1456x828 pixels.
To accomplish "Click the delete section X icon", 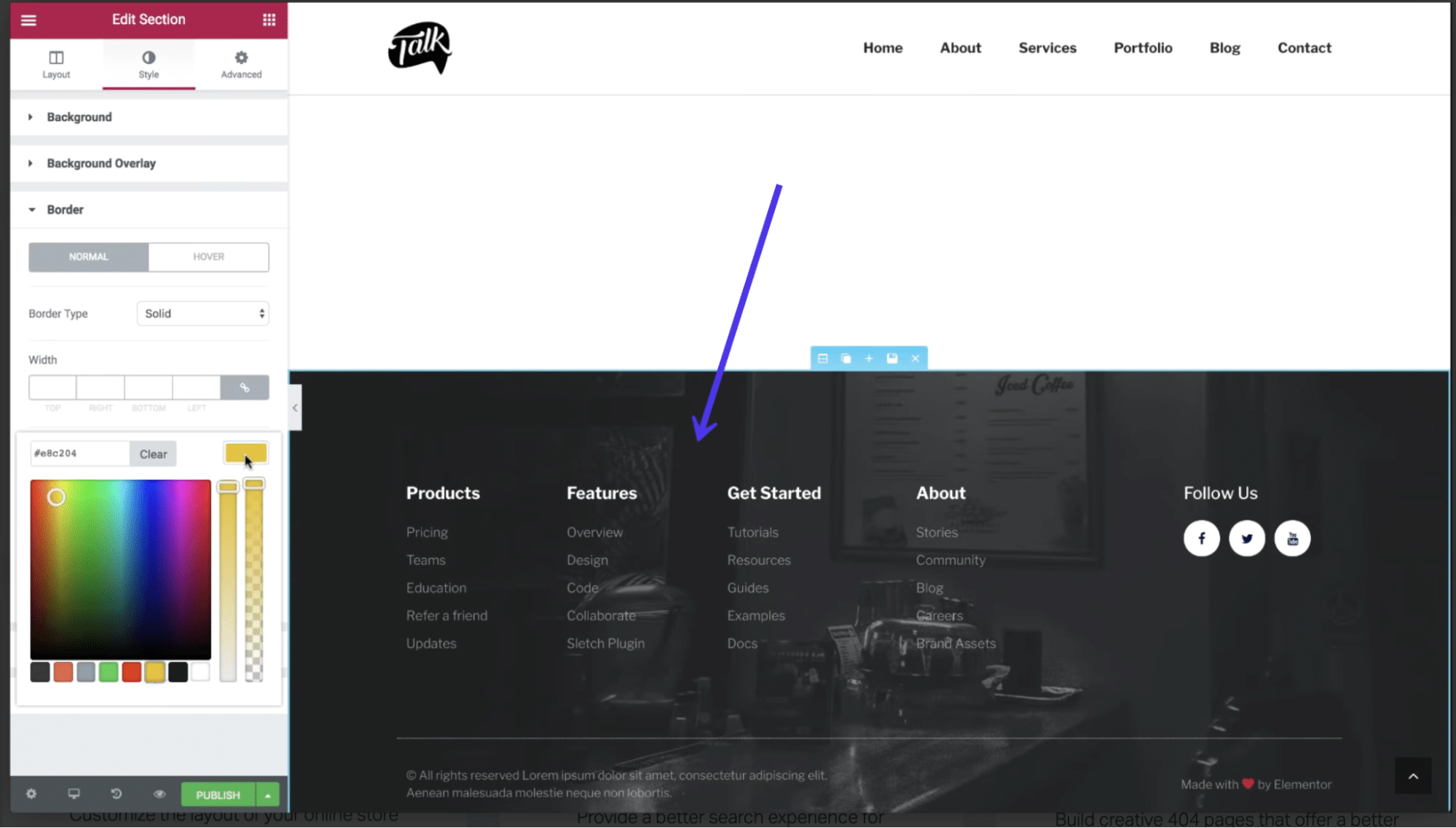I will coord(915,358).
